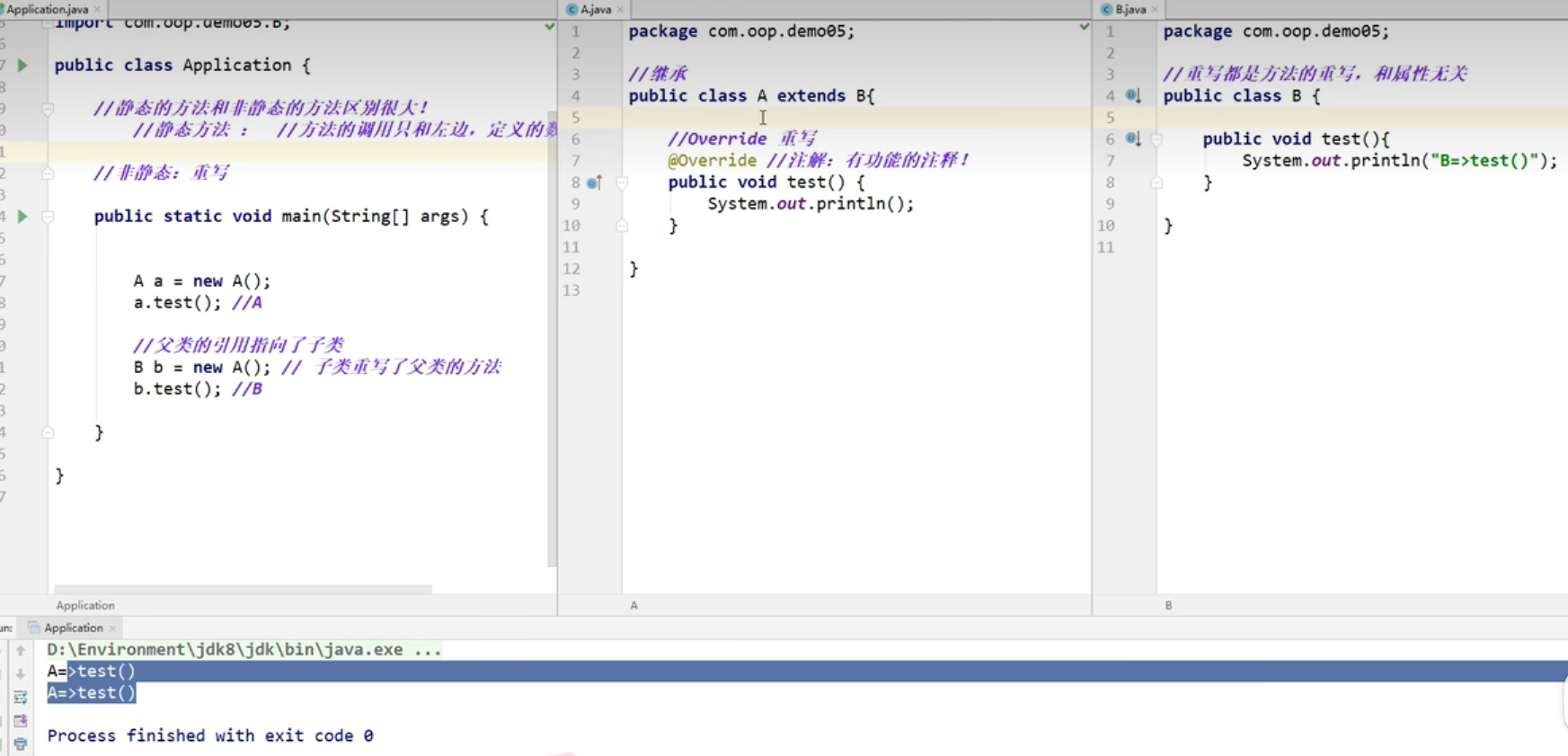Click 'Process finished with exit code 0'
This screenshot has height=756, width=1568.
(x=210, y=735)
